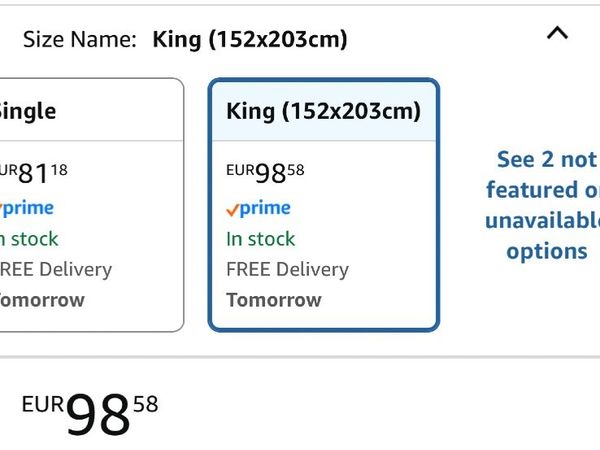600x450 pixels.
Task: Click 'In stock' text in King card
Action: coord(261,239)
